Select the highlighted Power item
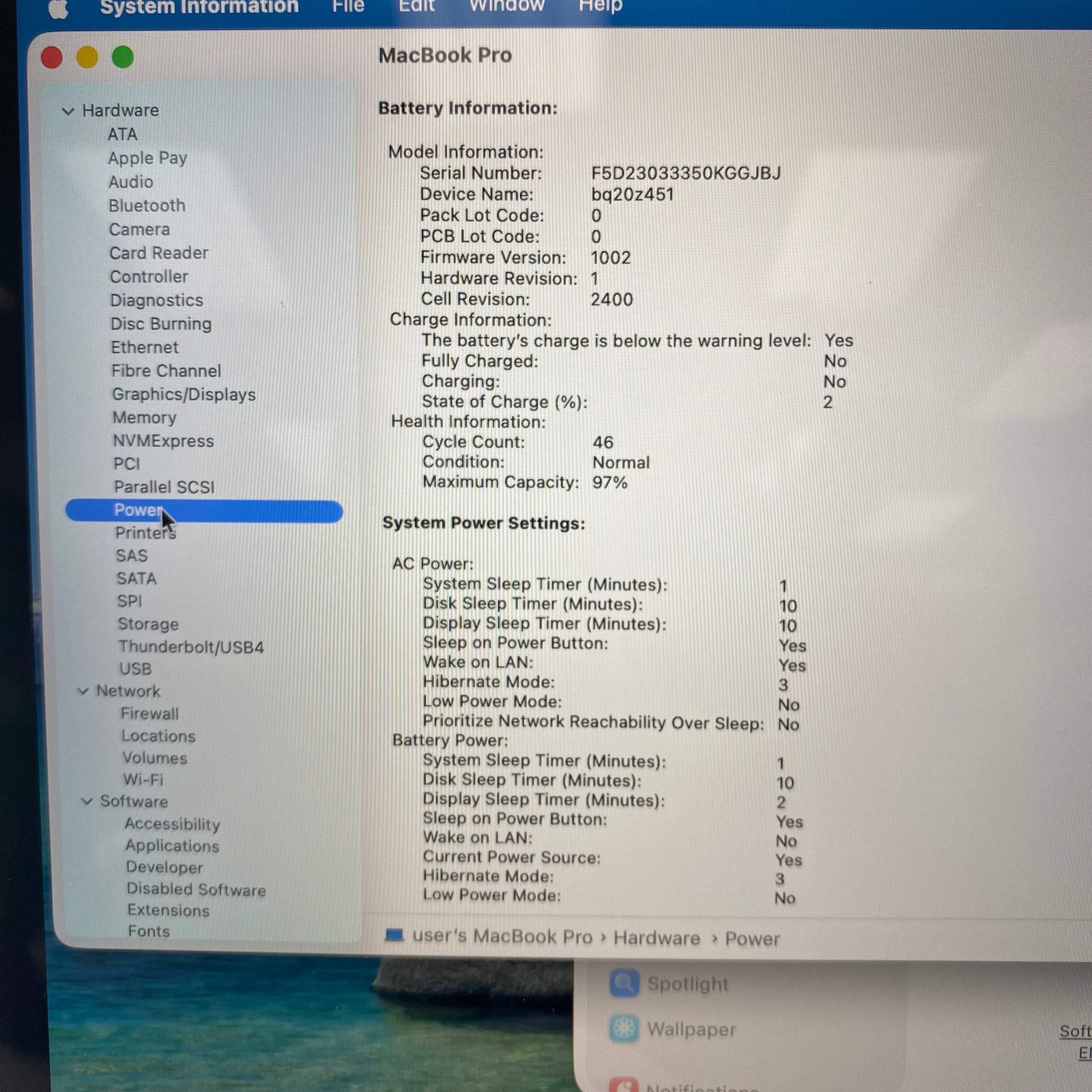The image size is (1092, 1092). point(204,511)
